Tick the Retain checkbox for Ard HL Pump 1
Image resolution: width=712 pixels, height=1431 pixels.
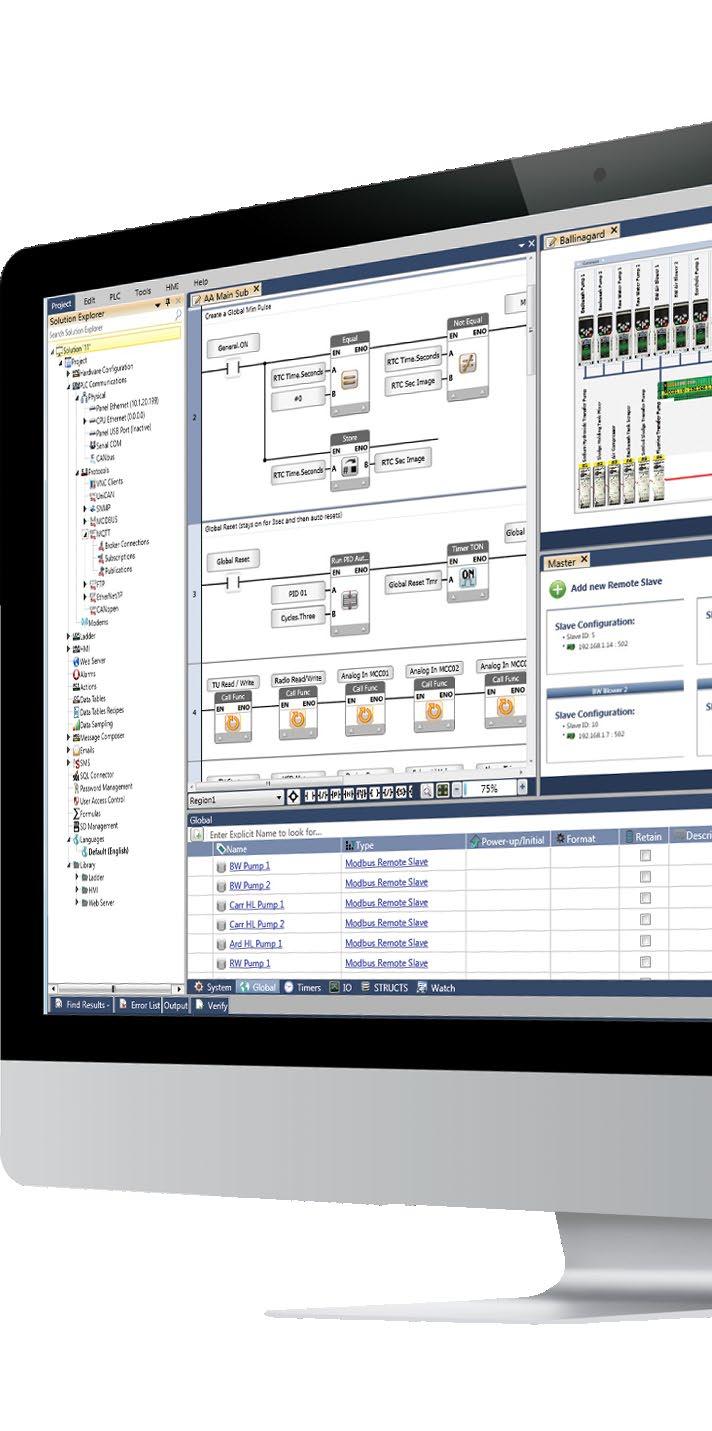coord(646,940)
